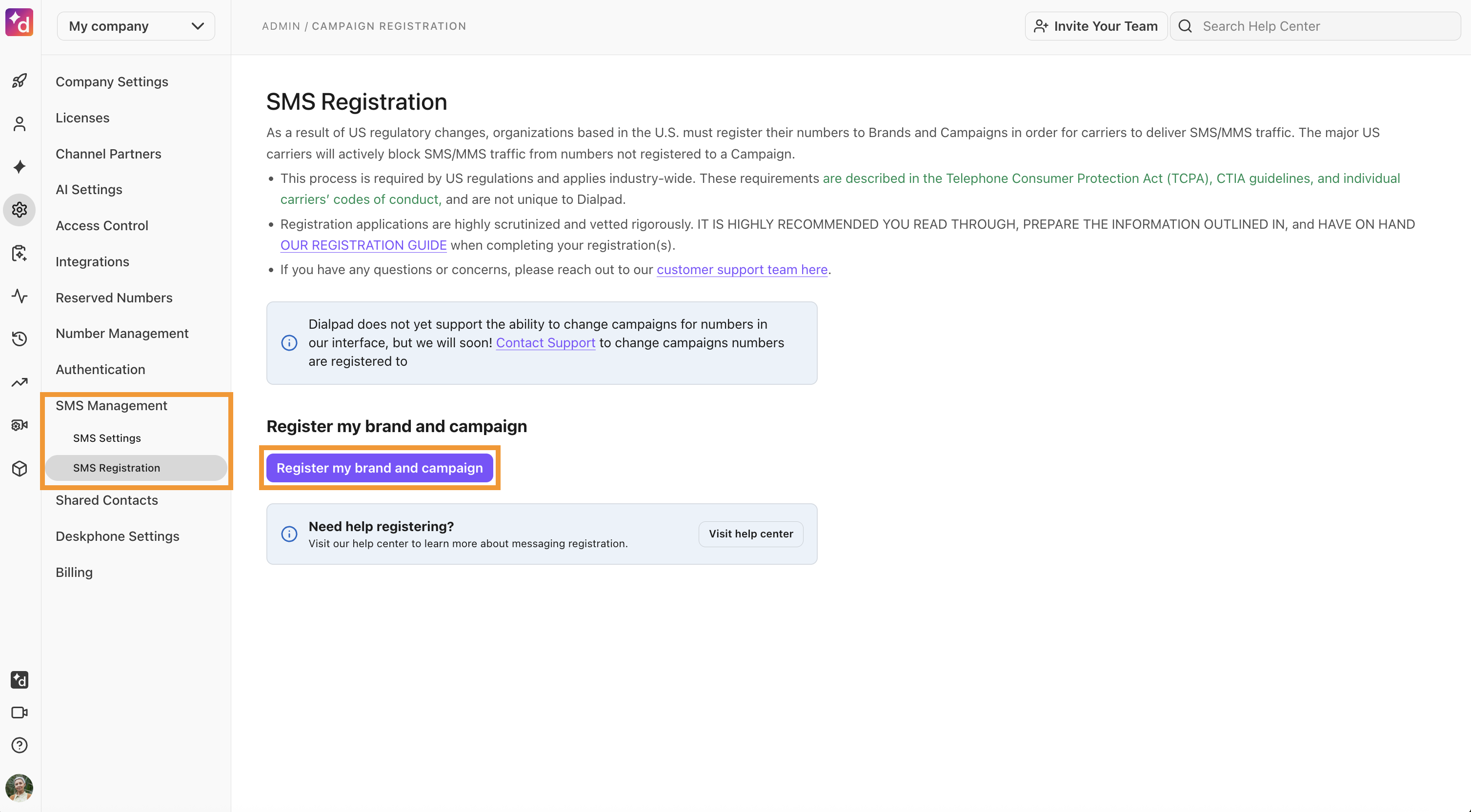Click the Dialpad logo icon
Image resolution: width=1471 pixels, height=812 pixels.
pyautogui.click(x=20, y=23)
